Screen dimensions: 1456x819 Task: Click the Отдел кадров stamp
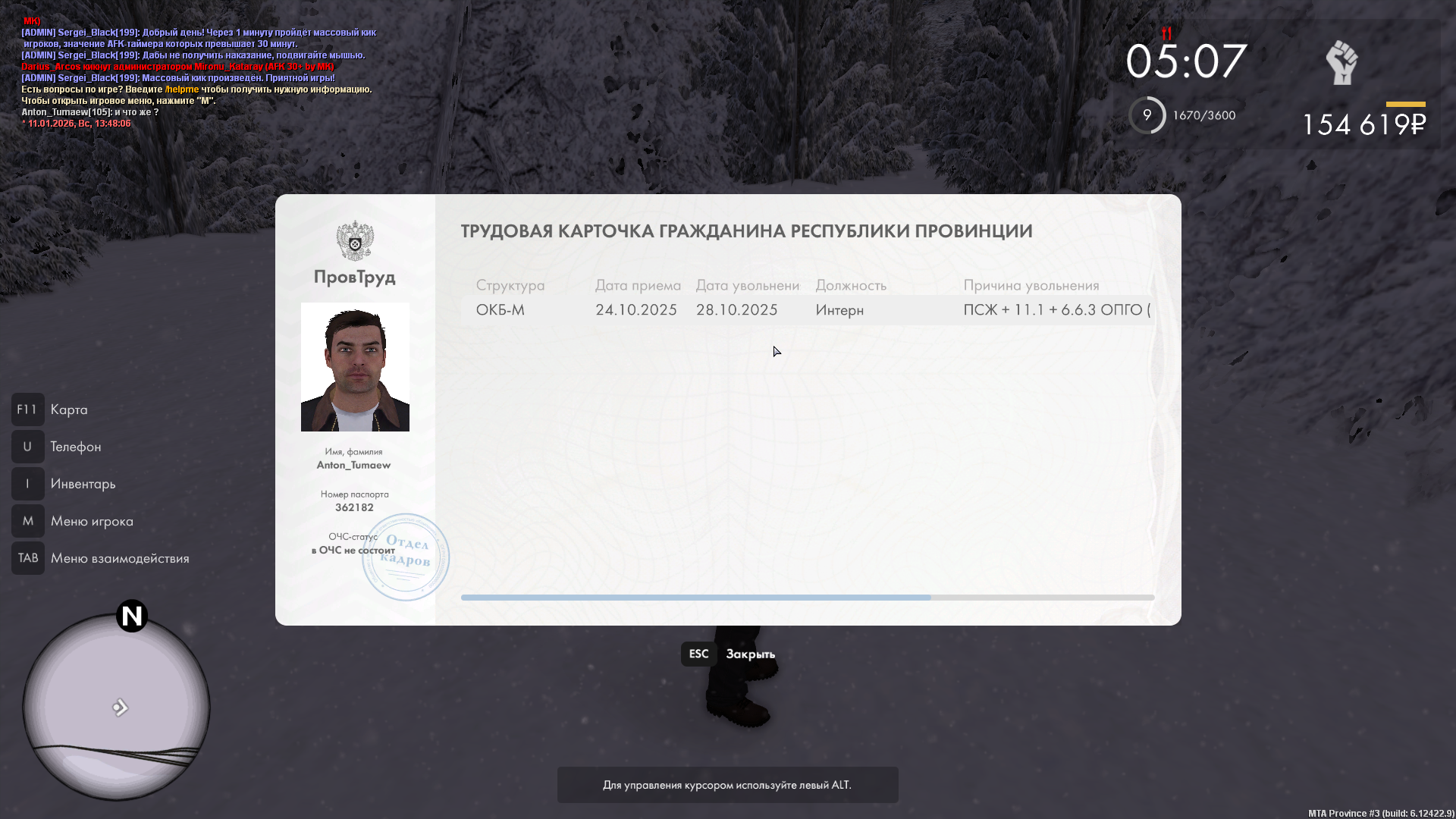point(406,557)
